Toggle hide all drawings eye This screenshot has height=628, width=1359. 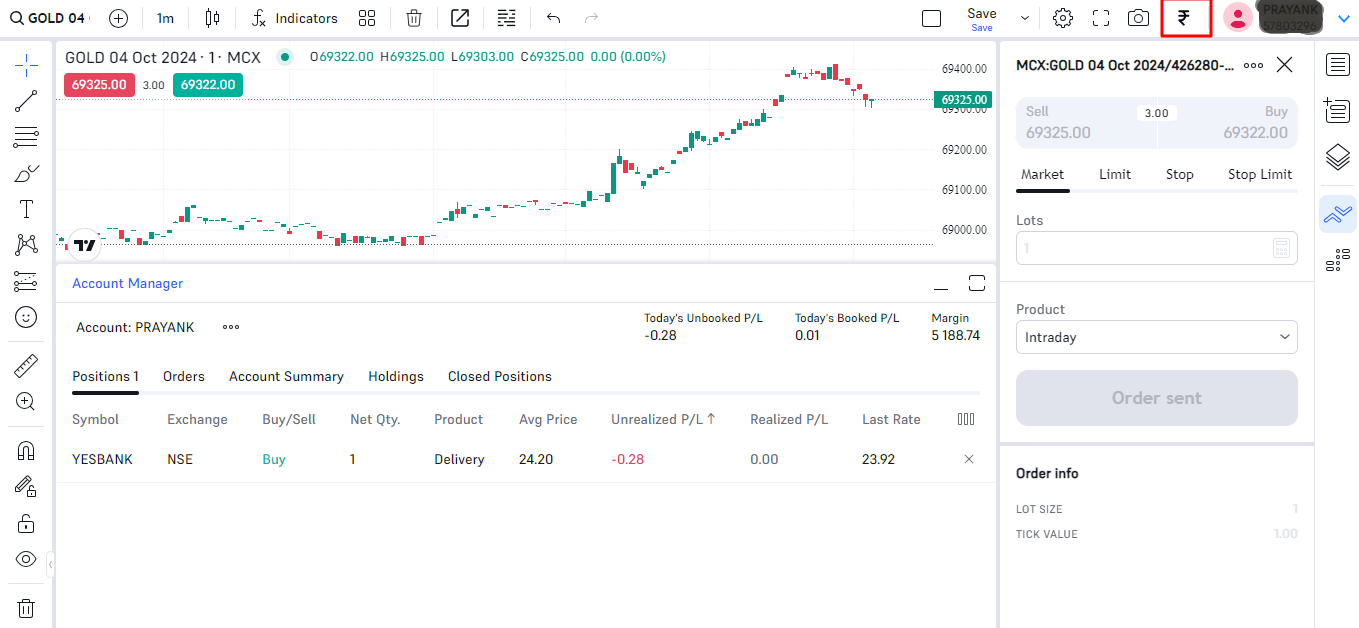pyautogui.click(x=26, y=559)
